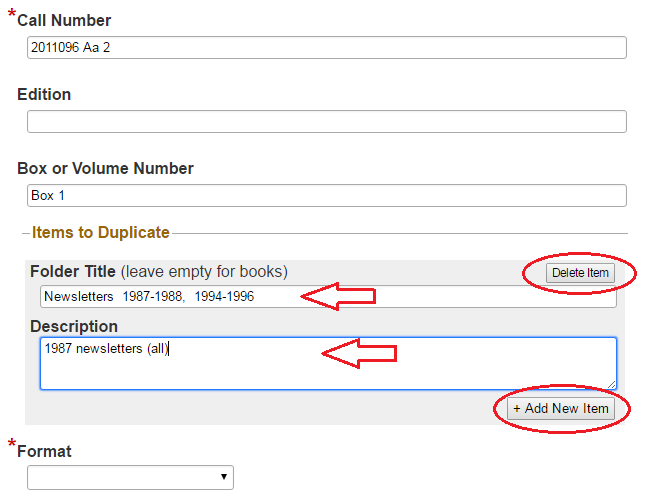Click the + Add New Item button
This screenshot has height=499, width=650.
(x=561, y=409)
